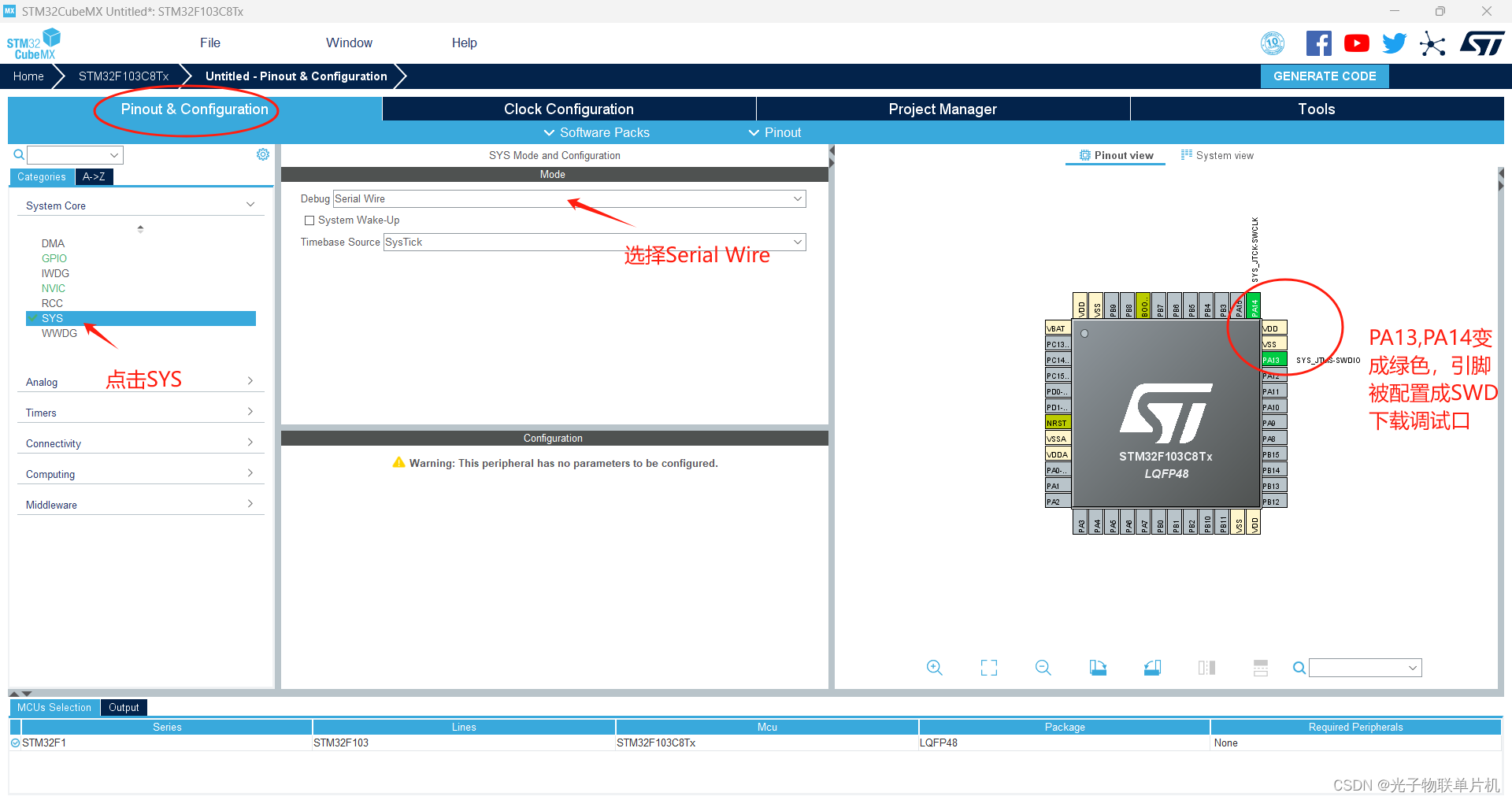Select NVIC in System Core list
Screen dimensions: 1512x800
[54, 288]
